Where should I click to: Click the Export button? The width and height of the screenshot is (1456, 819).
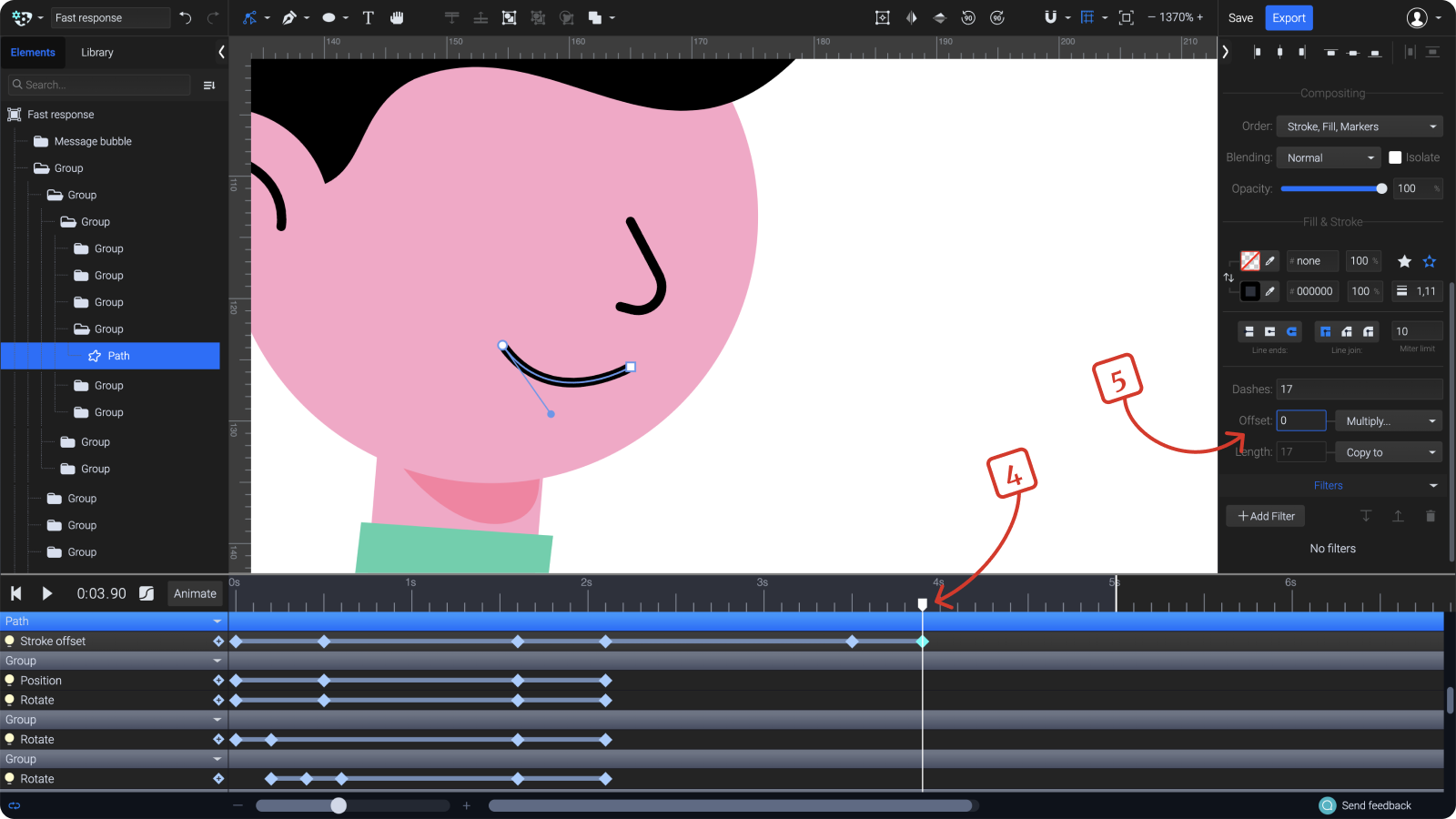pyautogui.click(x=1289, y=17)
